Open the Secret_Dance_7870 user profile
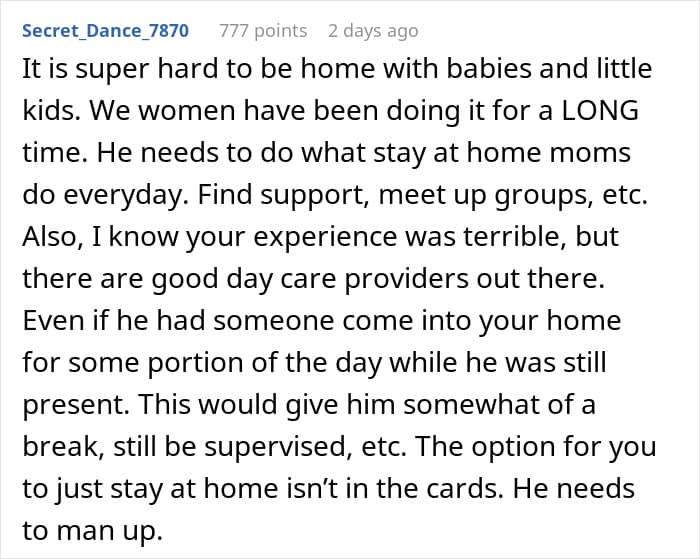 [105, 31]
